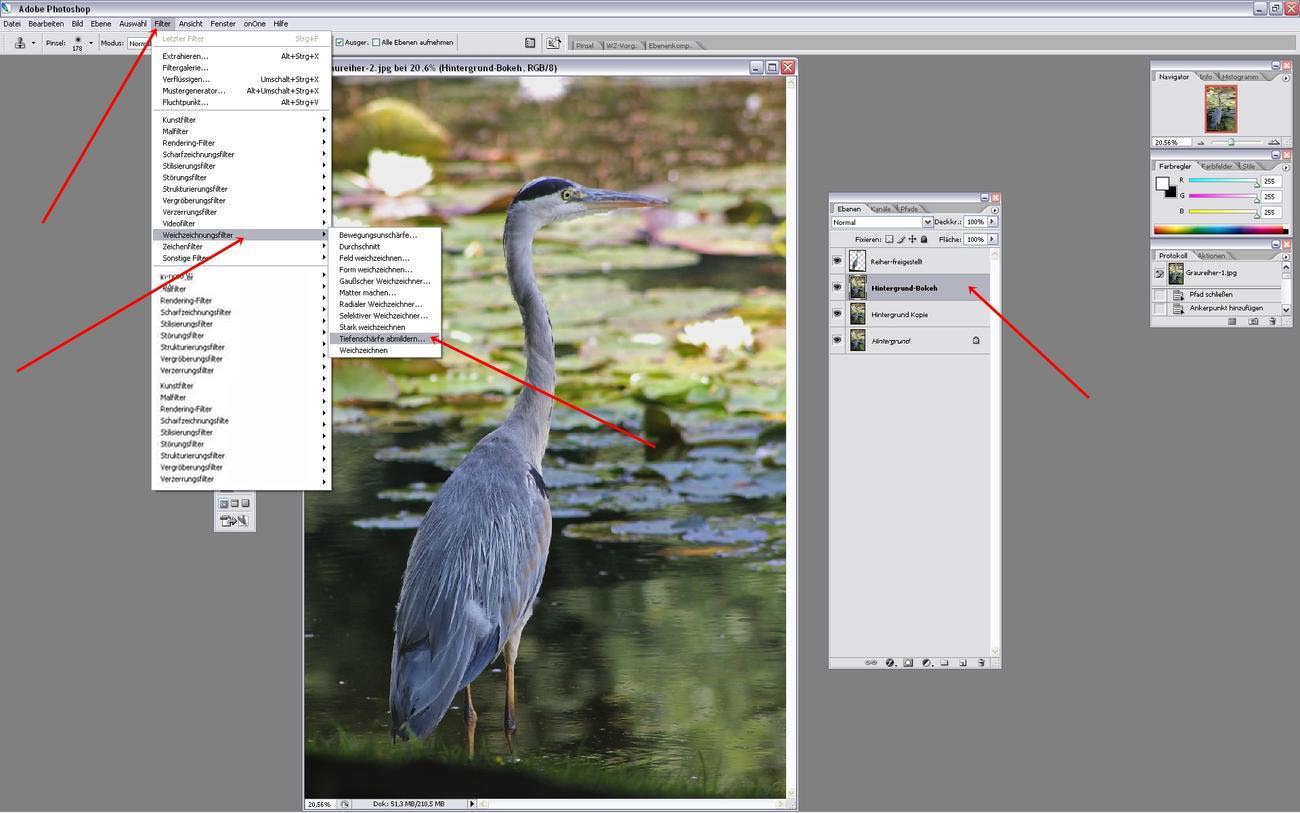This screenshot has width=1300, height=813.
Task: Click status bar info arrow next to Dok size
Action: click(472, 804)
